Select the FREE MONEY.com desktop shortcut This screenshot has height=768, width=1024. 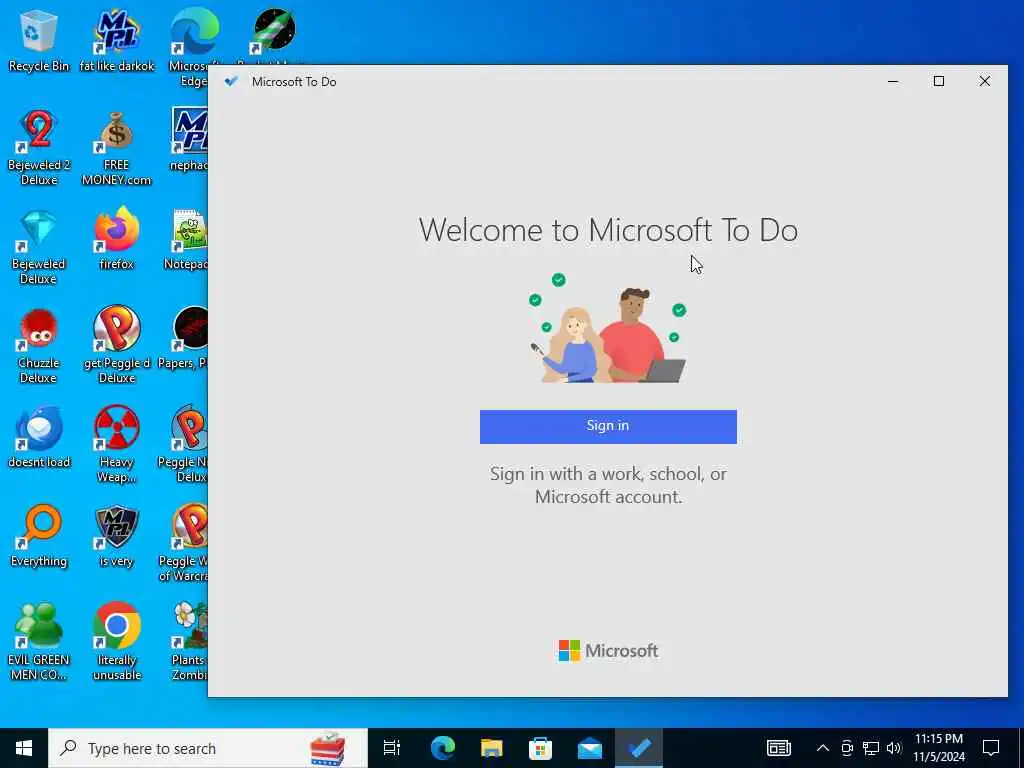pos(117,148)
